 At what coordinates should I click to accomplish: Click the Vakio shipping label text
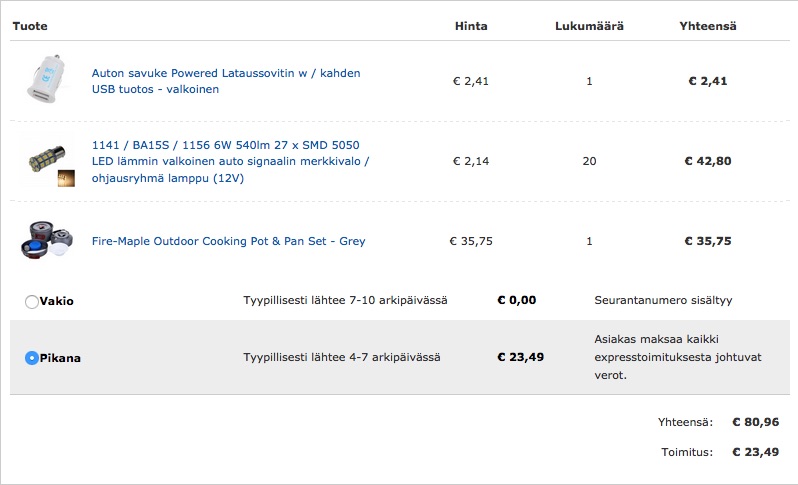(x=57, y=301)
